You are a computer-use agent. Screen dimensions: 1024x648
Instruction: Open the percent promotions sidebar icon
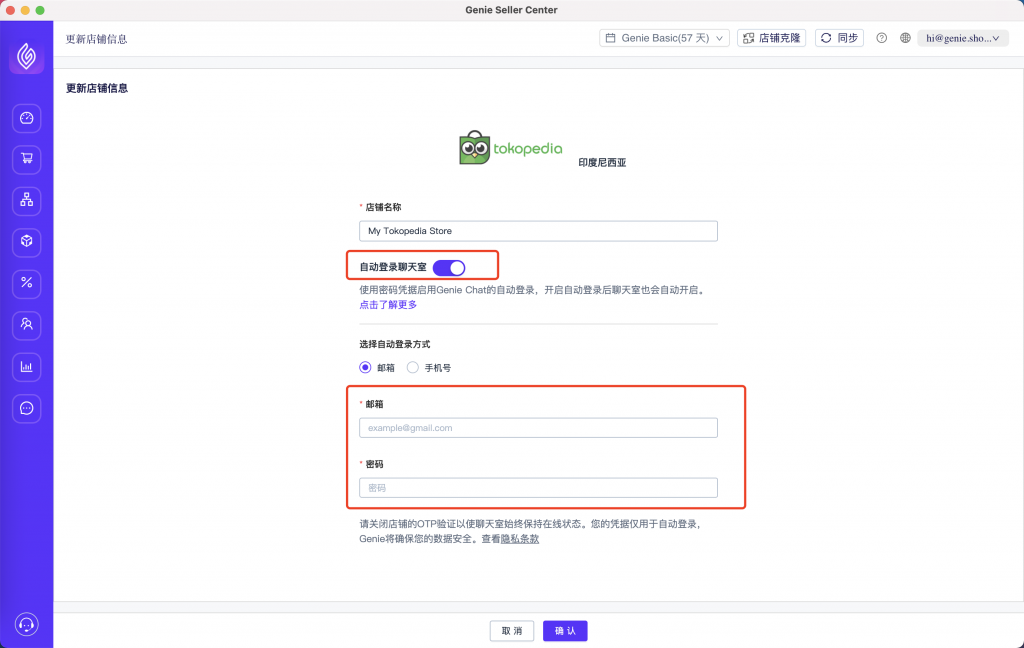tap(27, 283)
